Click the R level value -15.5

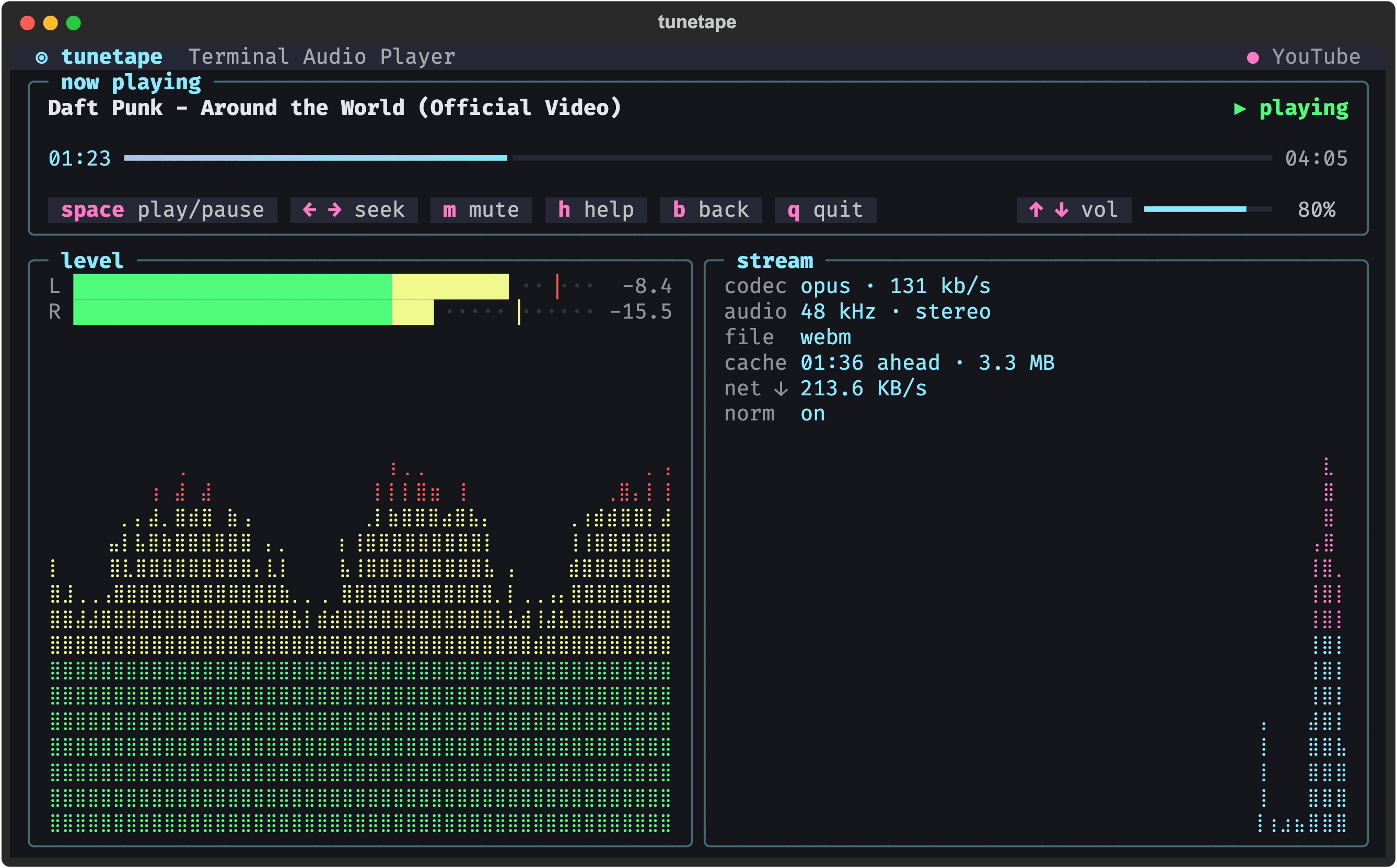[640, 312]
